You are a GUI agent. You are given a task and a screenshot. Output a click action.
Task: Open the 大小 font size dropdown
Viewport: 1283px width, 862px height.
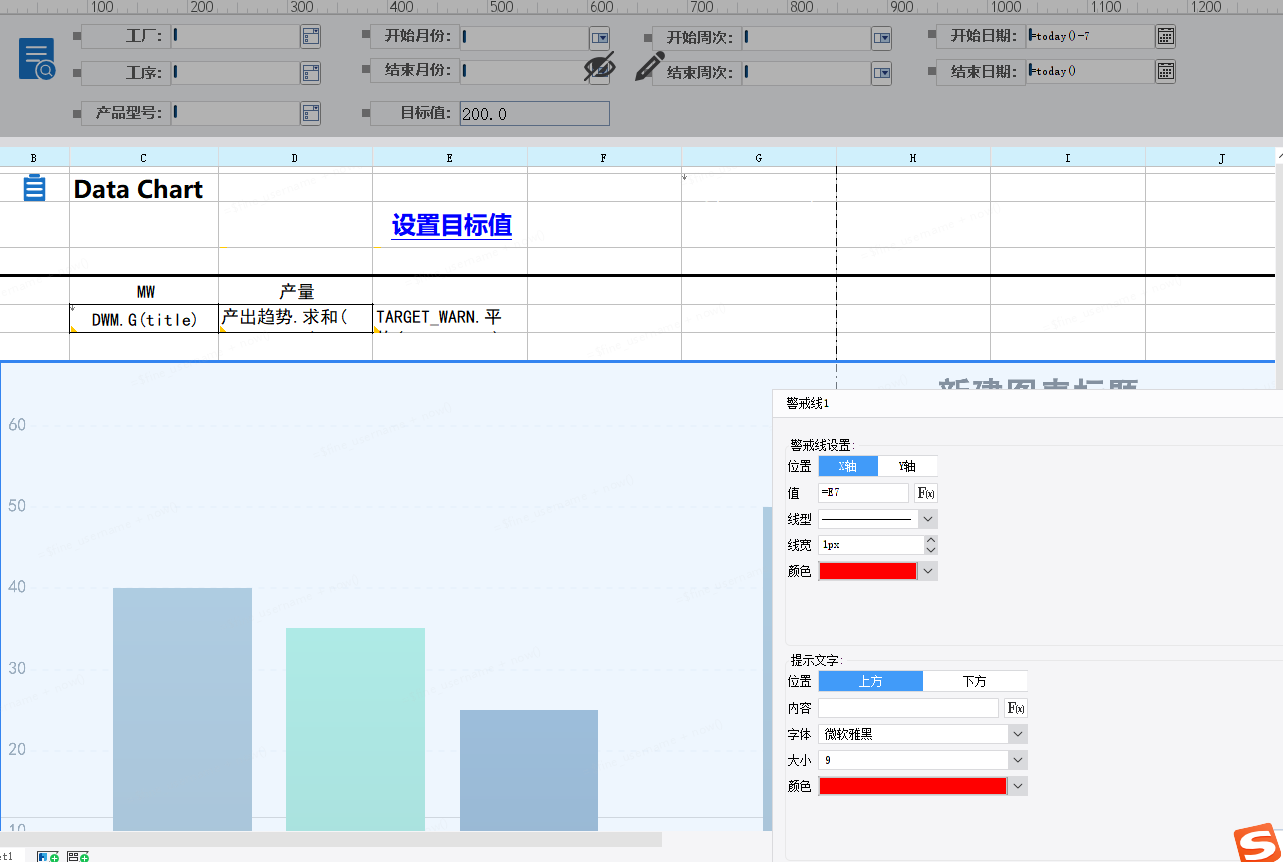click(x=1018, y=760)
